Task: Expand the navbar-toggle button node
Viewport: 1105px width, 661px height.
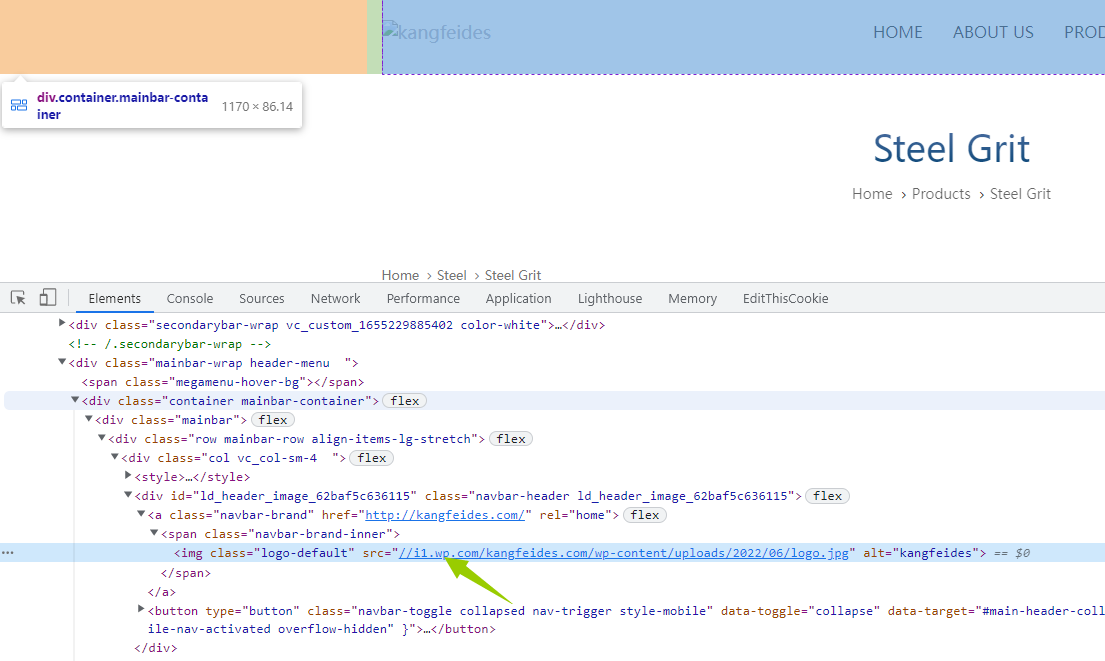Action: (141, 610)
